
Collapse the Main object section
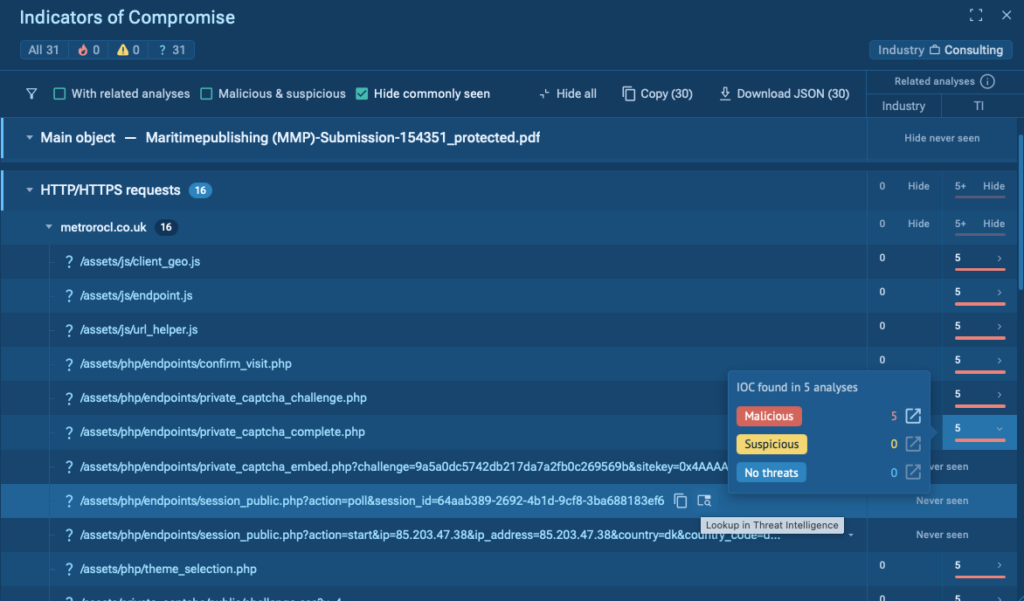tap(29, 138)
